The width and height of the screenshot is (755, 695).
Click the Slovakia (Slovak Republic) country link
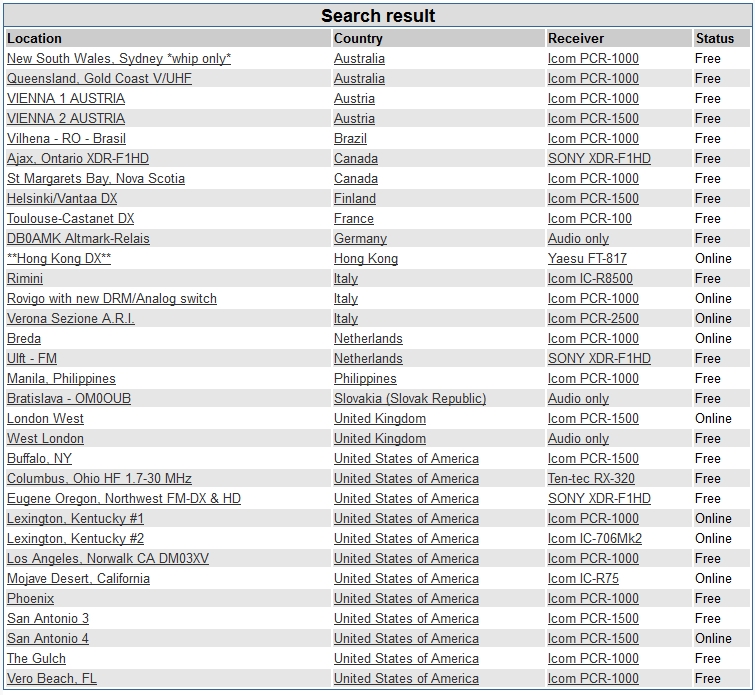click(x=410, y=399)
